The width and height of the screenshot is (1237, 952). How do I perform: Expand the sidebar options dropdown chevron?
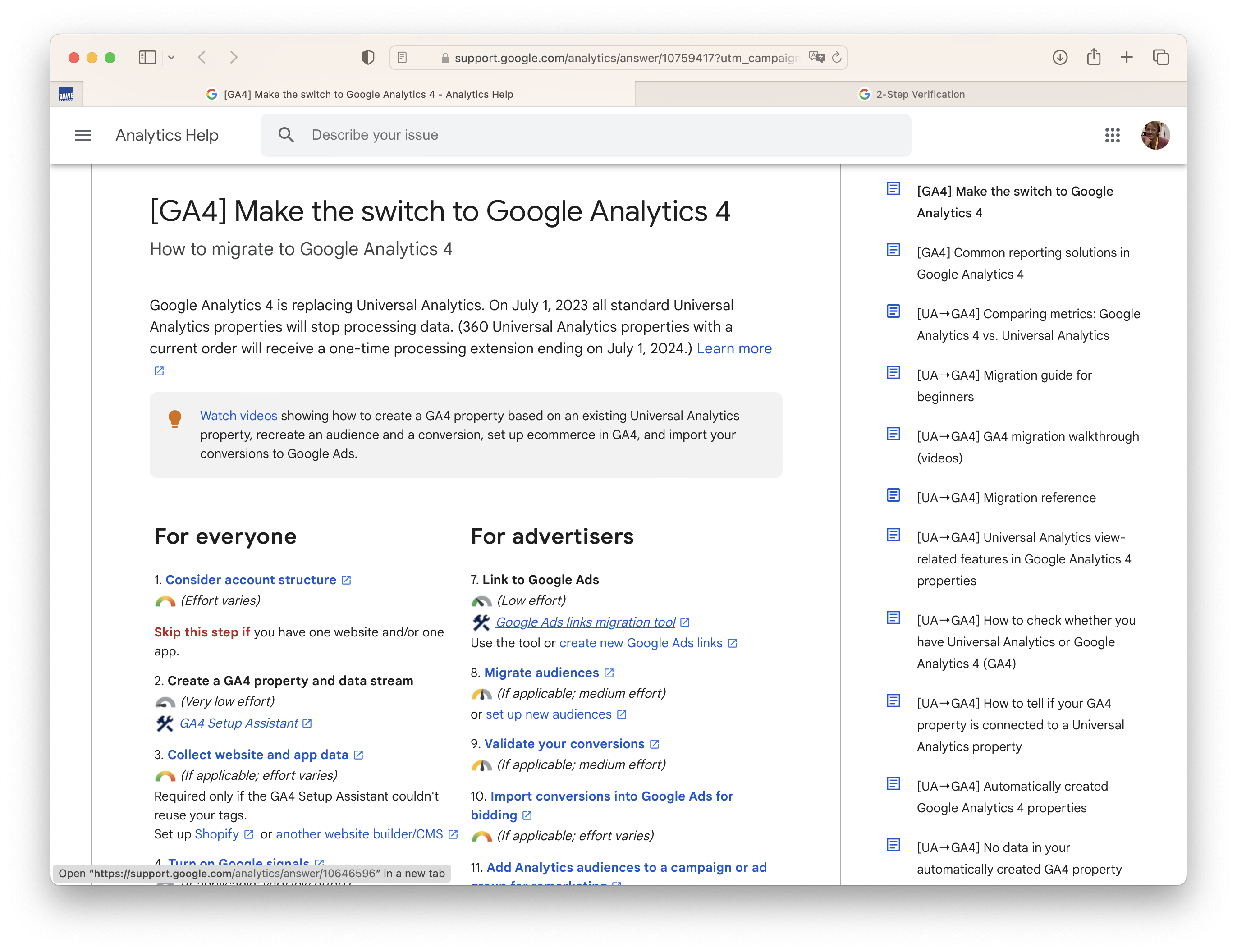pyautogui.click(x=171, y=58)
